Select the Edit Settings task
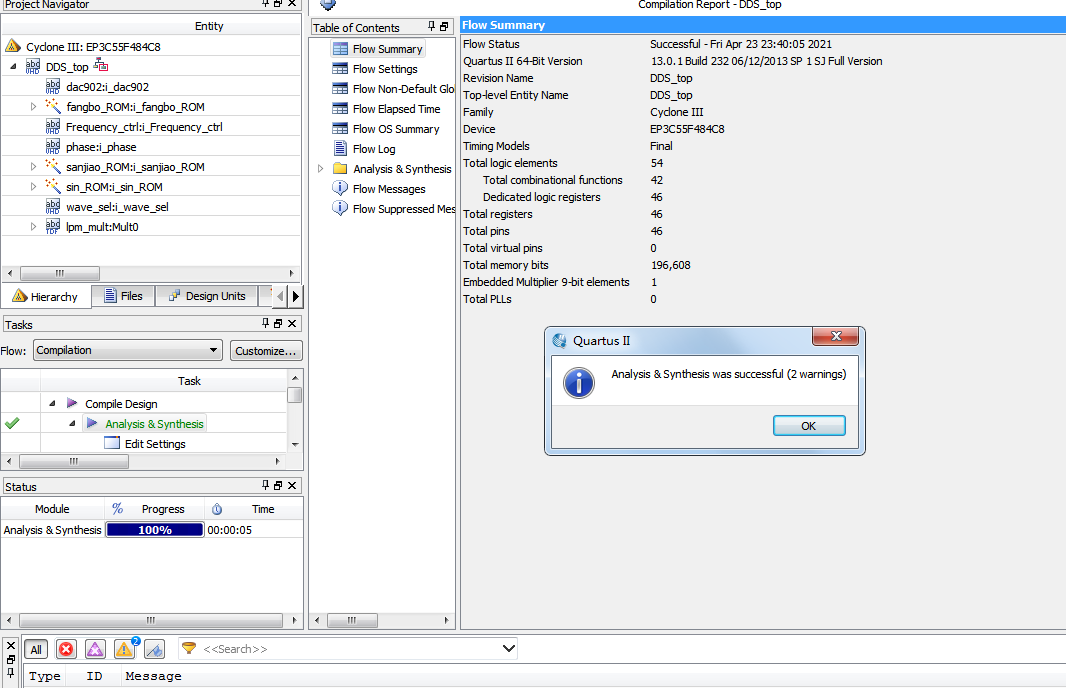Viewport: 1066px width, 688px height. 155,444
